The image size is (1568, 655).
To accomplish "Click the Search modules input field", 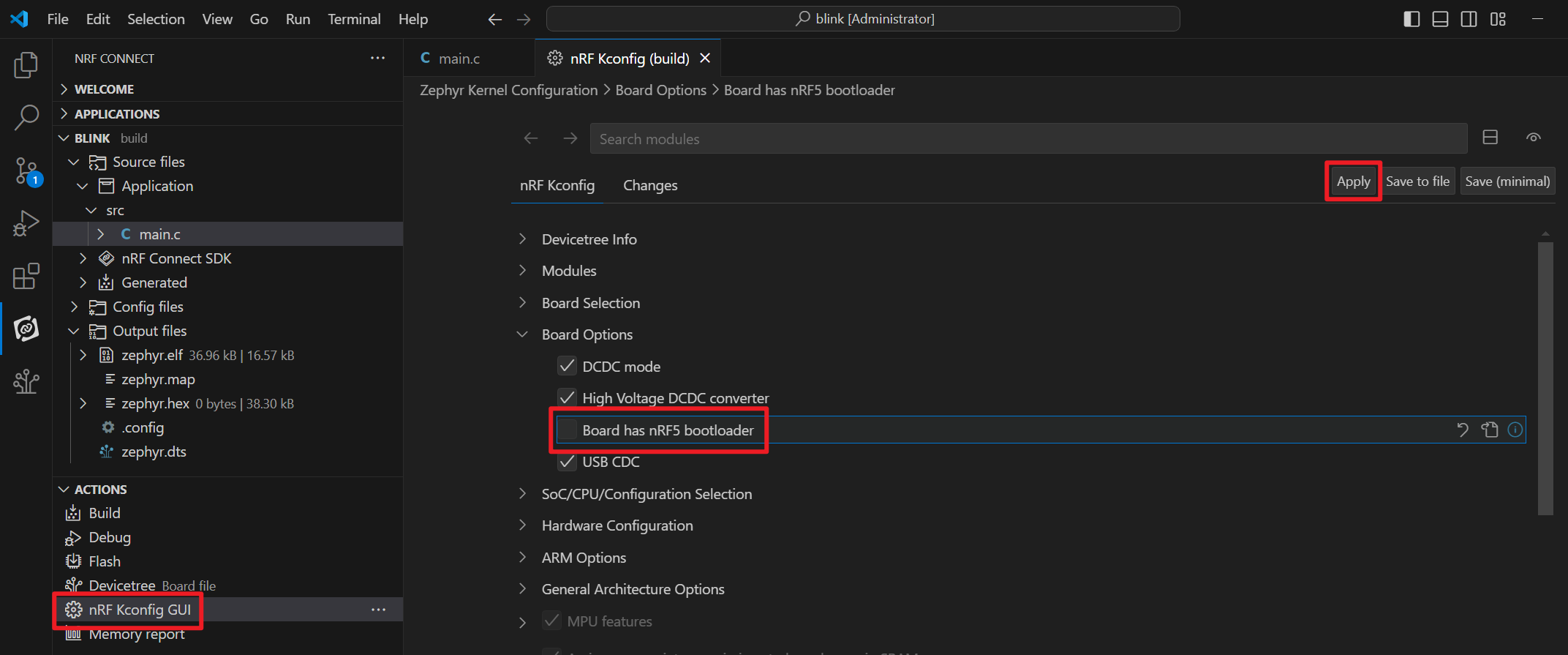I will tap(1028, 138).
